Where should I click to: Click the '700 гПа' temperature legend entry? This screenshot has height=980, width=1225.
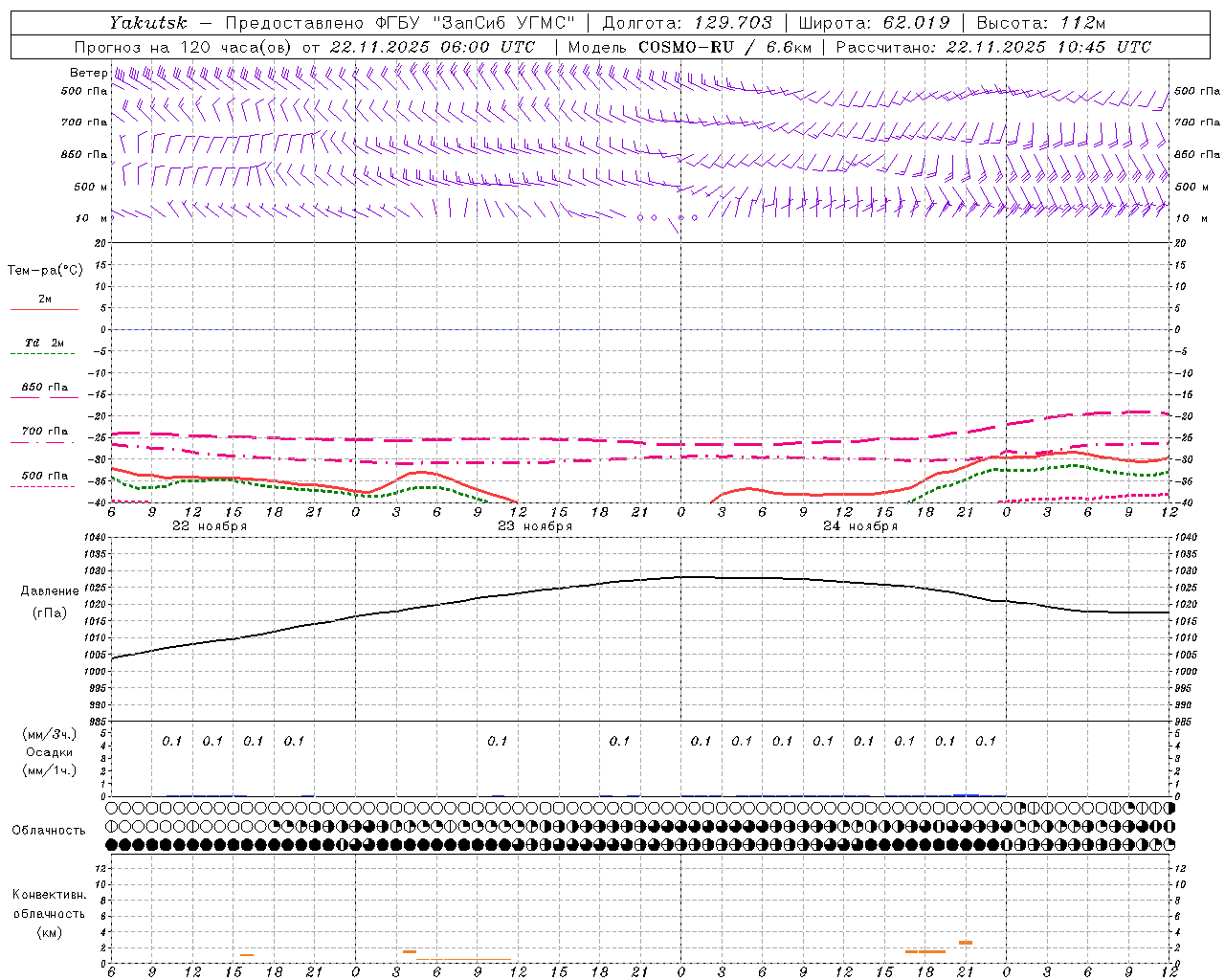[x=45, y=432]
